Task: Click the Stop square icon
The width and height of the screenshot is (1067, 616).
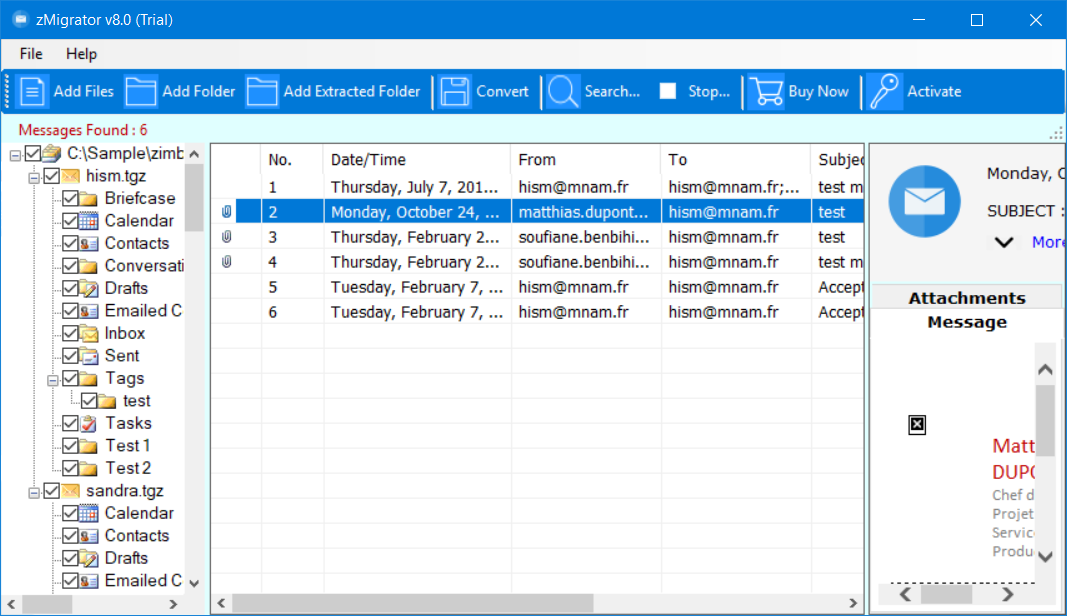Action: (x=668, y=91)
